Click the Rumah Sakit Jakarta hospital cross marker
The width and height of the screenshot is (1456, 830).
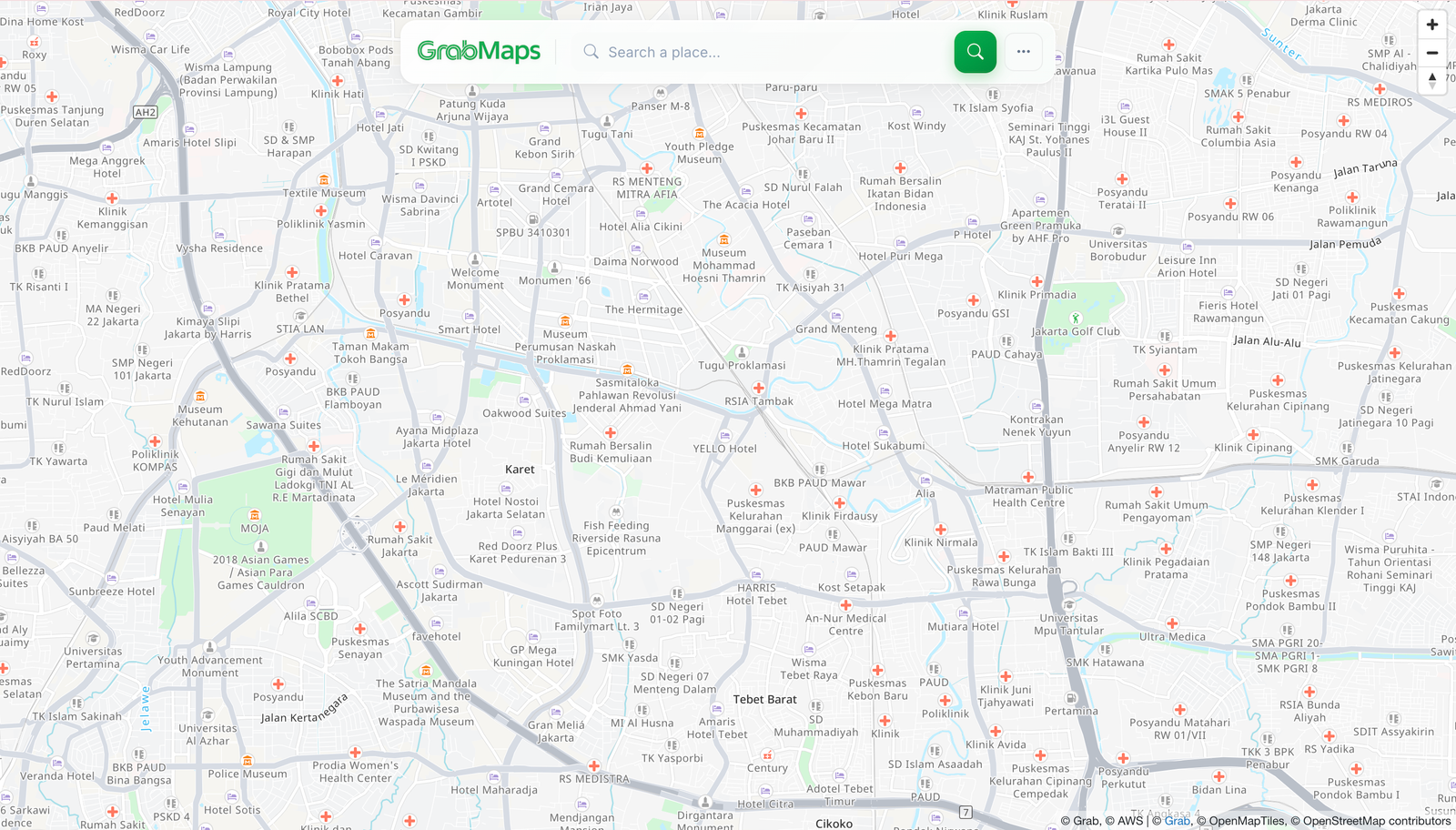click(x=400, y=526)
